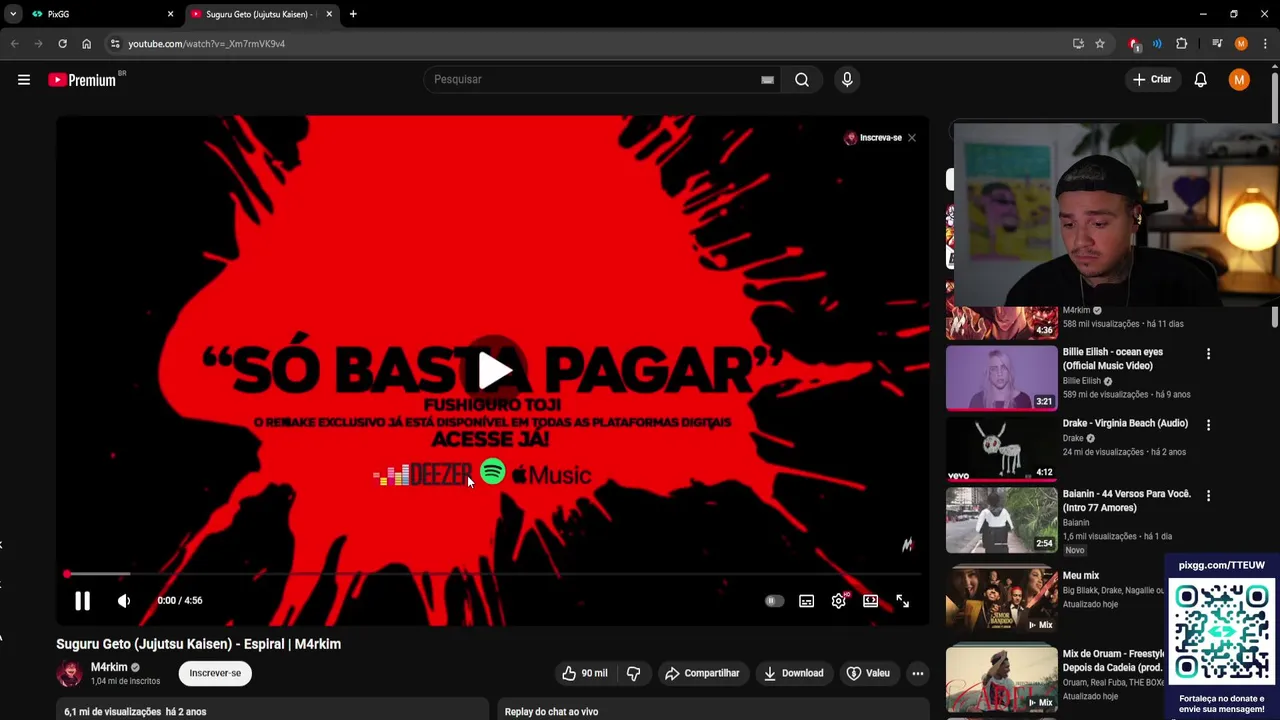Close the Suguru Geto YouTube tab

(x=329, y=14)
